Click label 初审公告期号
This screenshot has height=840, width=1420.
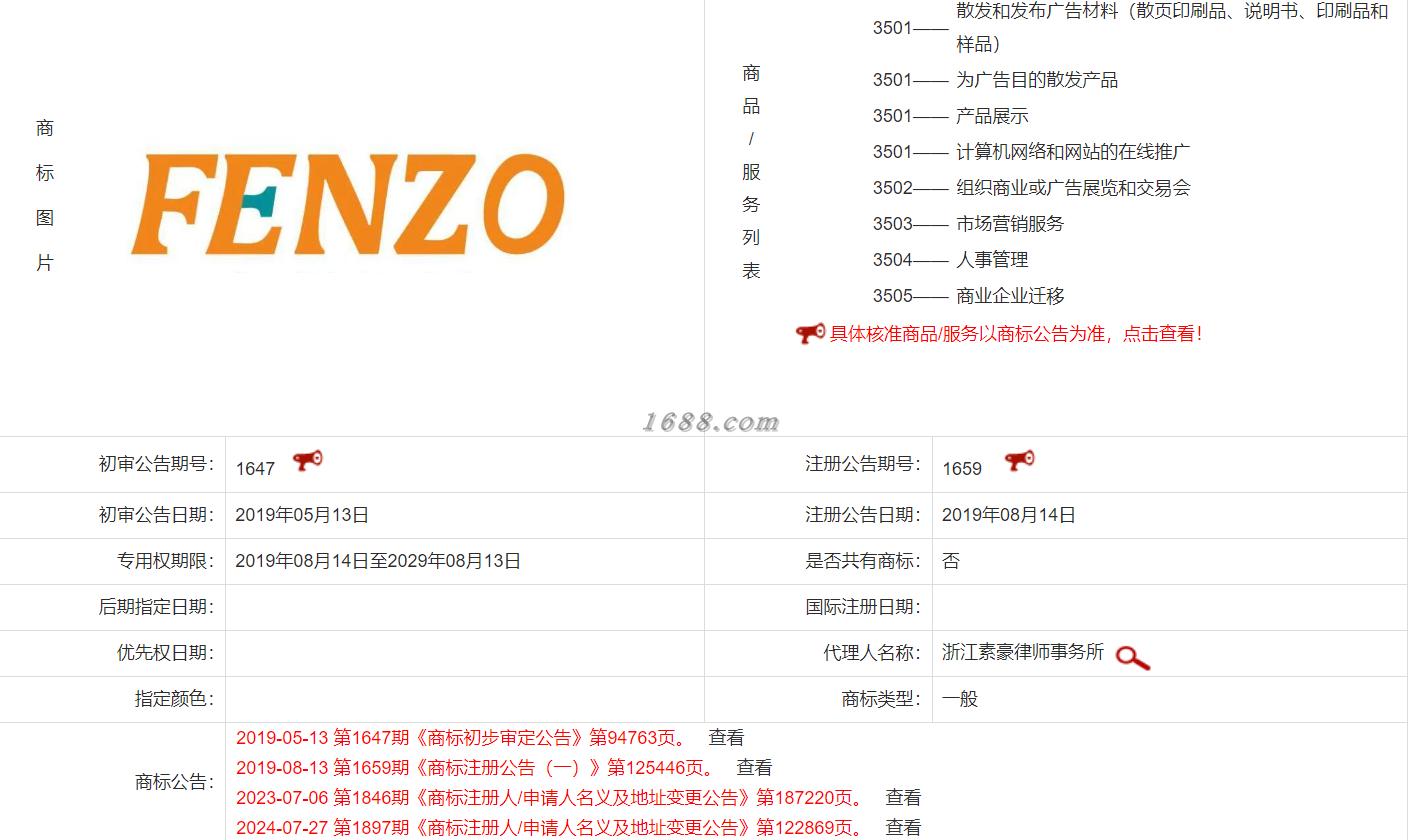coord(156,464)
